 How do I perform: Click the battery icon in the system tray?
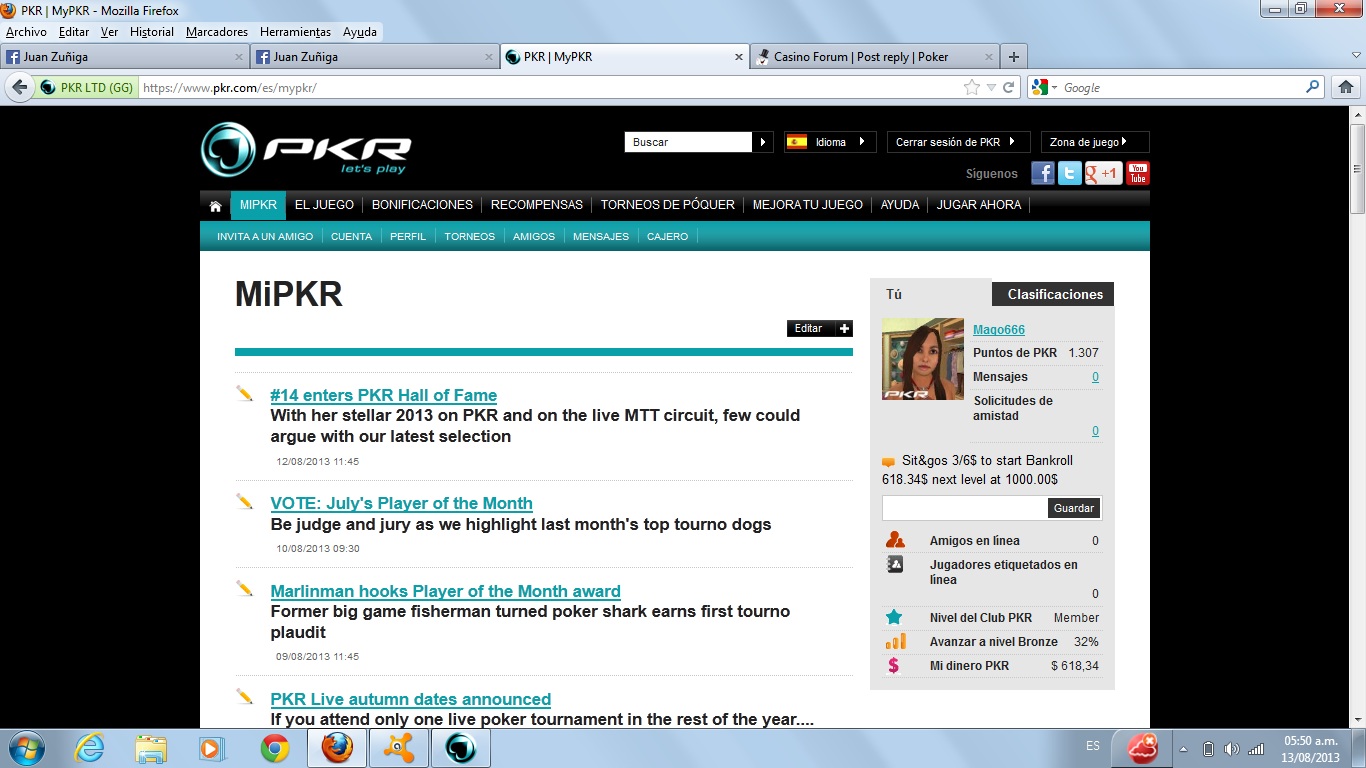pos(1207,748)
